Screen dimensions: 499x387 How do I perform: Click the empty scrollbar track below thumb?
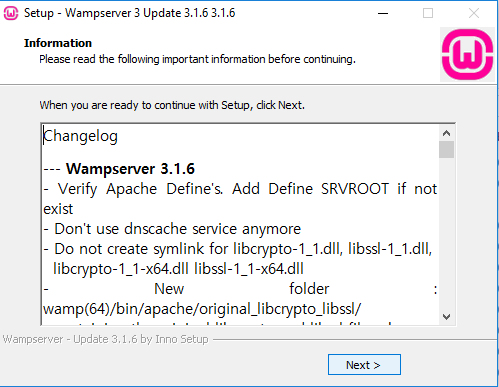coord(446,233)
